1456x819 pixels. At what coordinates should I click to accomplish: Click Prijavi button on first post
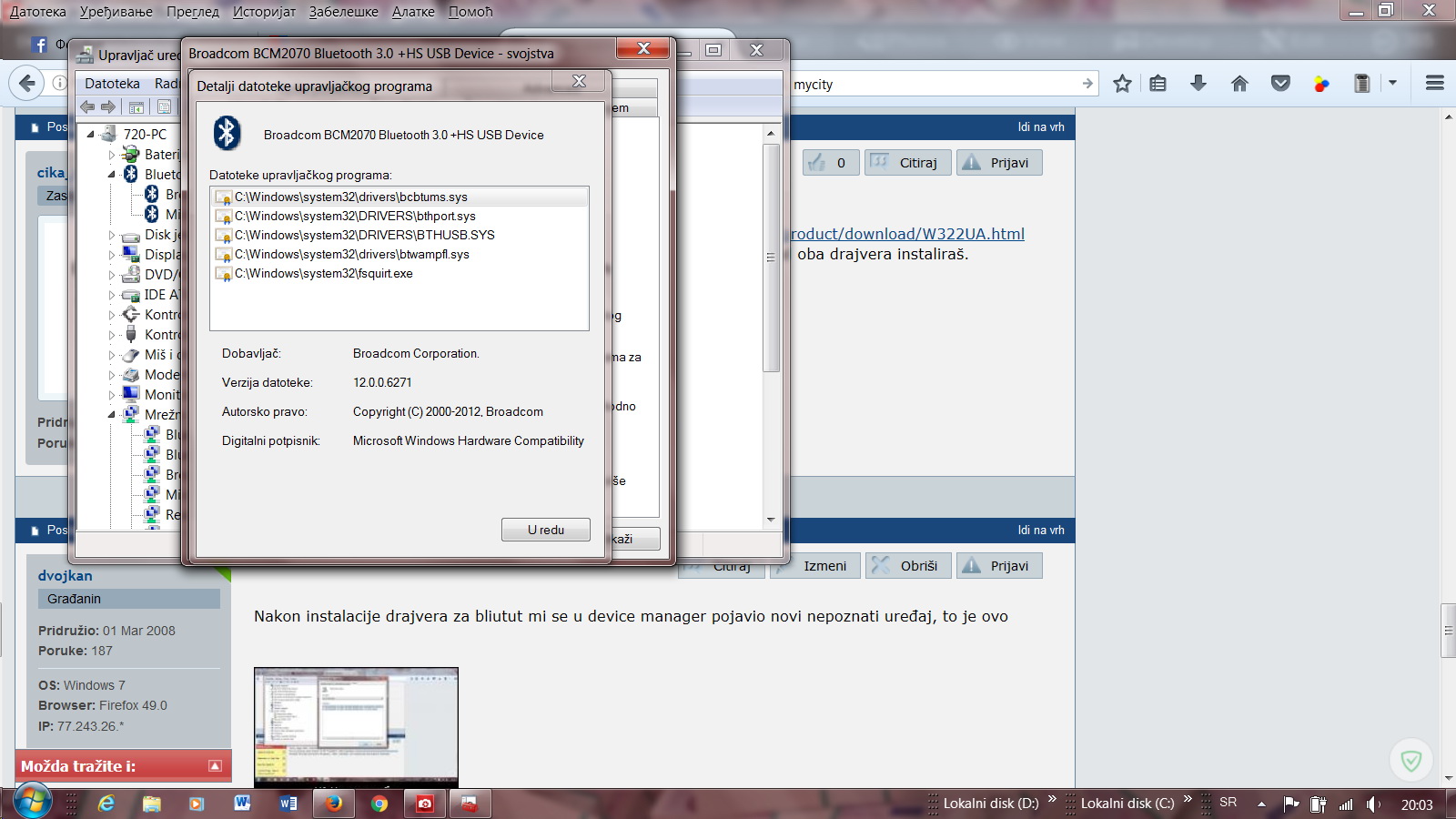coord(999,163)
